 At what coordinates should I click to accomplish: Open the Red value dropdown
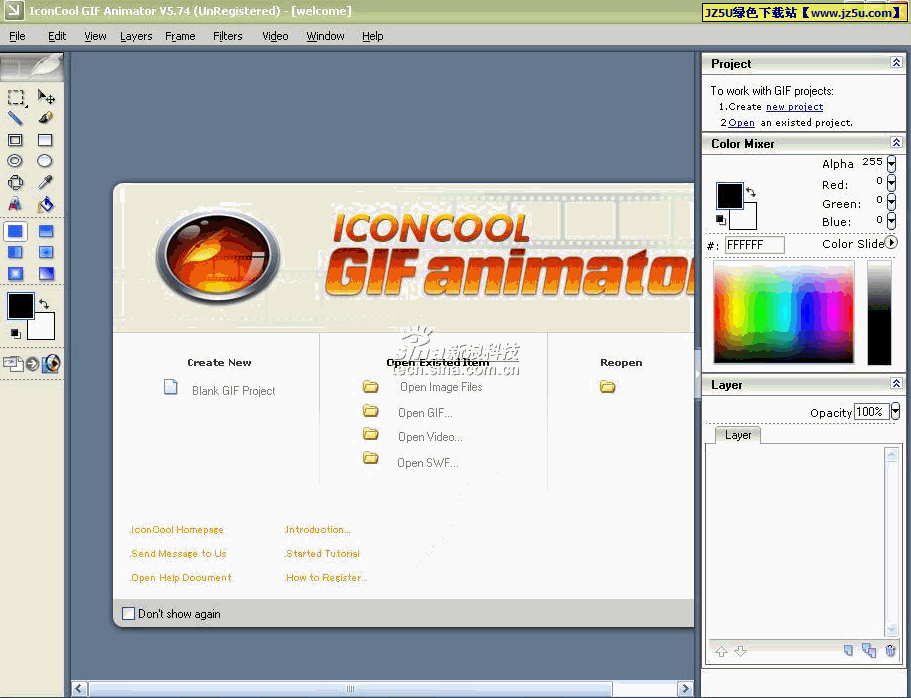891,183
